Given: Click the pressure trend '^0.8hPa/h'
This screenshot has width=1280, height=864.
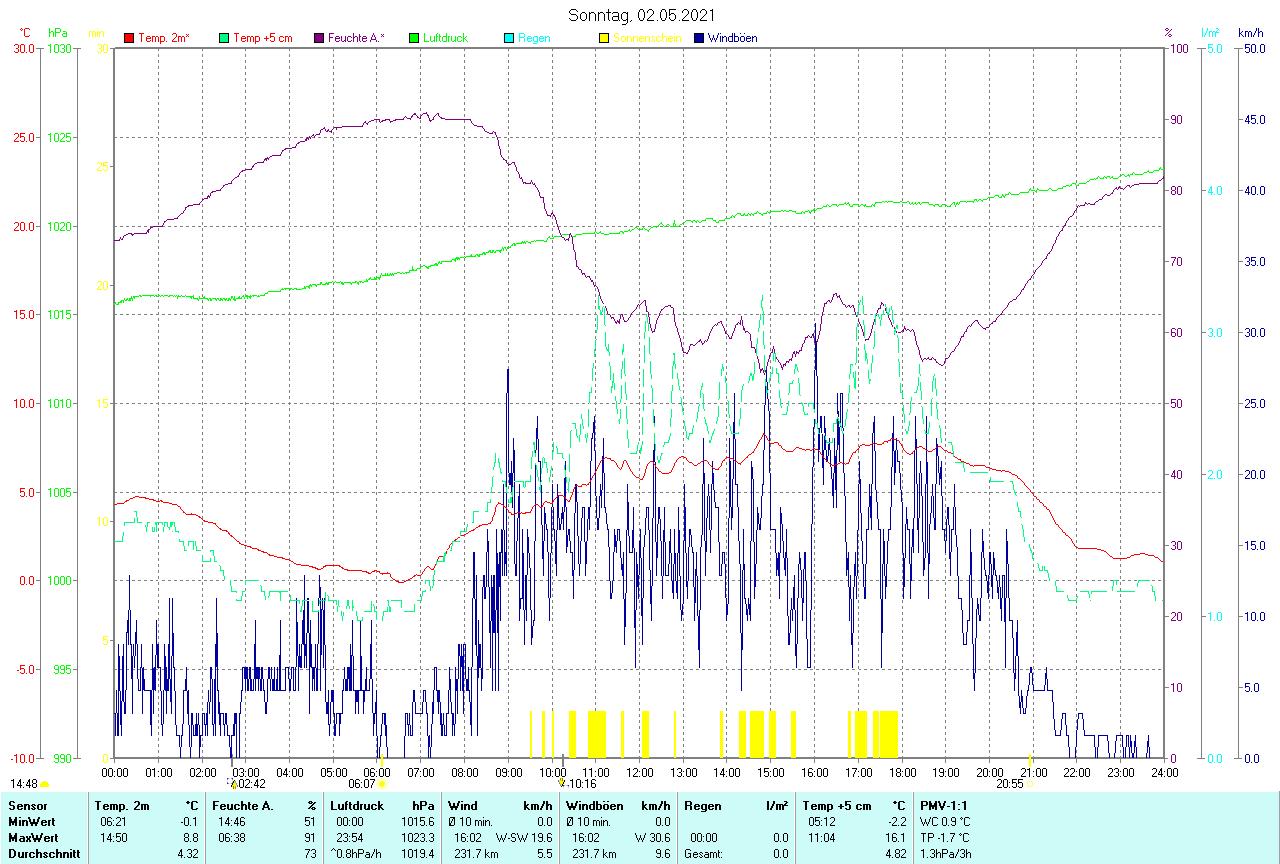Looking at the screenshot, I should [356, 853].
